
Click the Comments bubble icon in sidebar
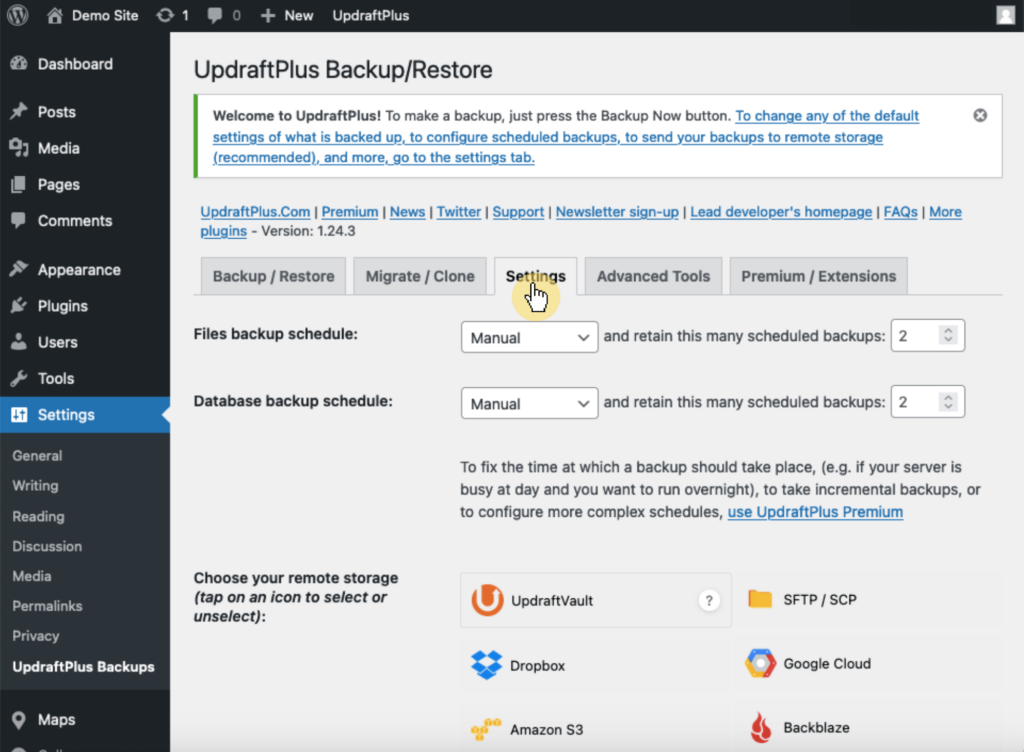(x=19, y=221)
